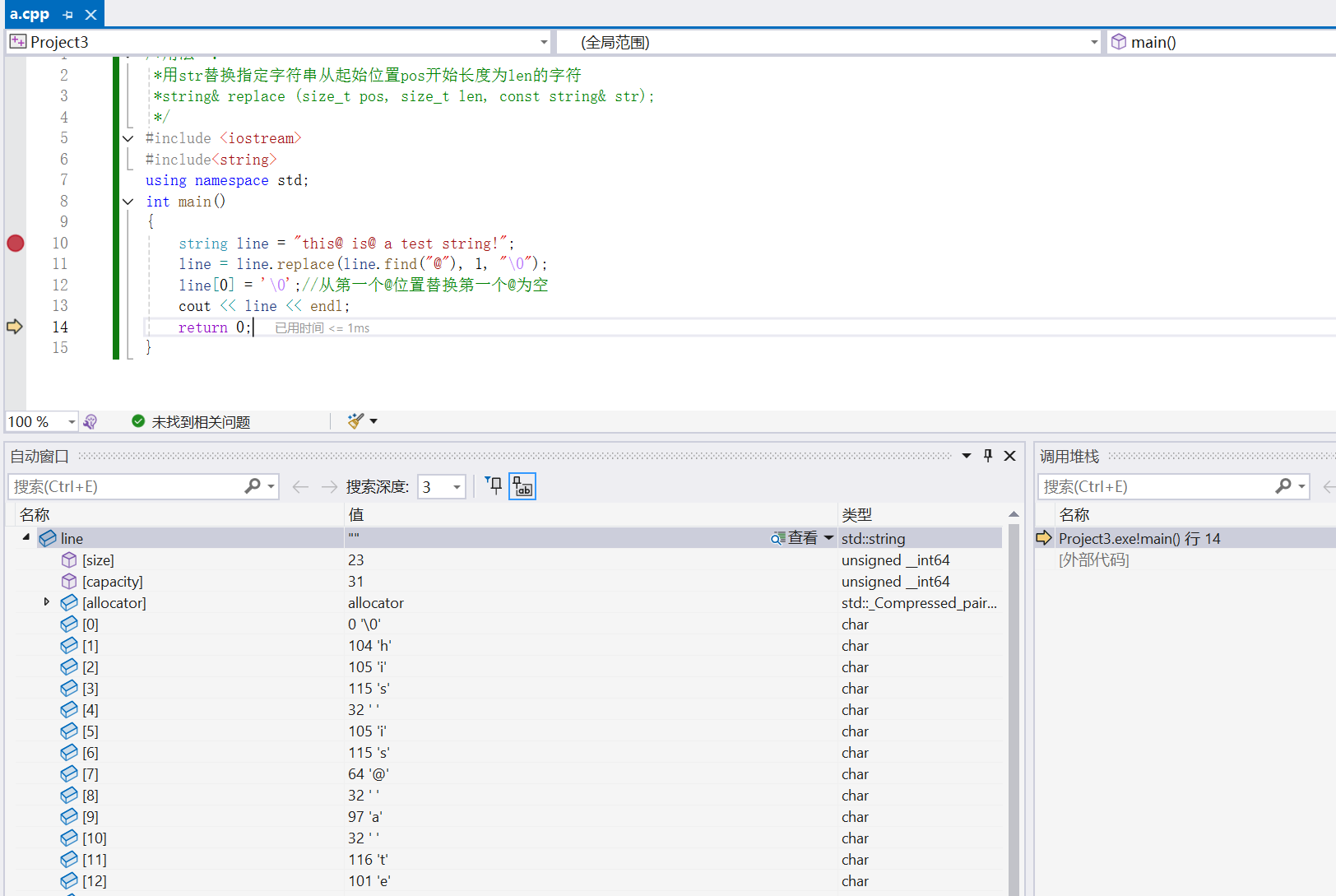Close the 自动窗口 panel
Screen dimensions: 1336x896
(1010, 456)
